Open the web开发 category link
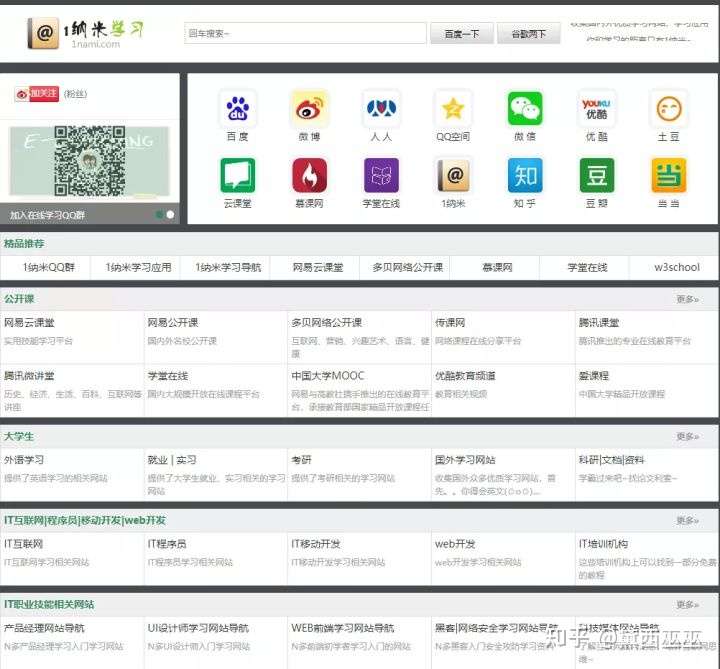This screenshot has width=720, height=669. click(x=455, y=544)
